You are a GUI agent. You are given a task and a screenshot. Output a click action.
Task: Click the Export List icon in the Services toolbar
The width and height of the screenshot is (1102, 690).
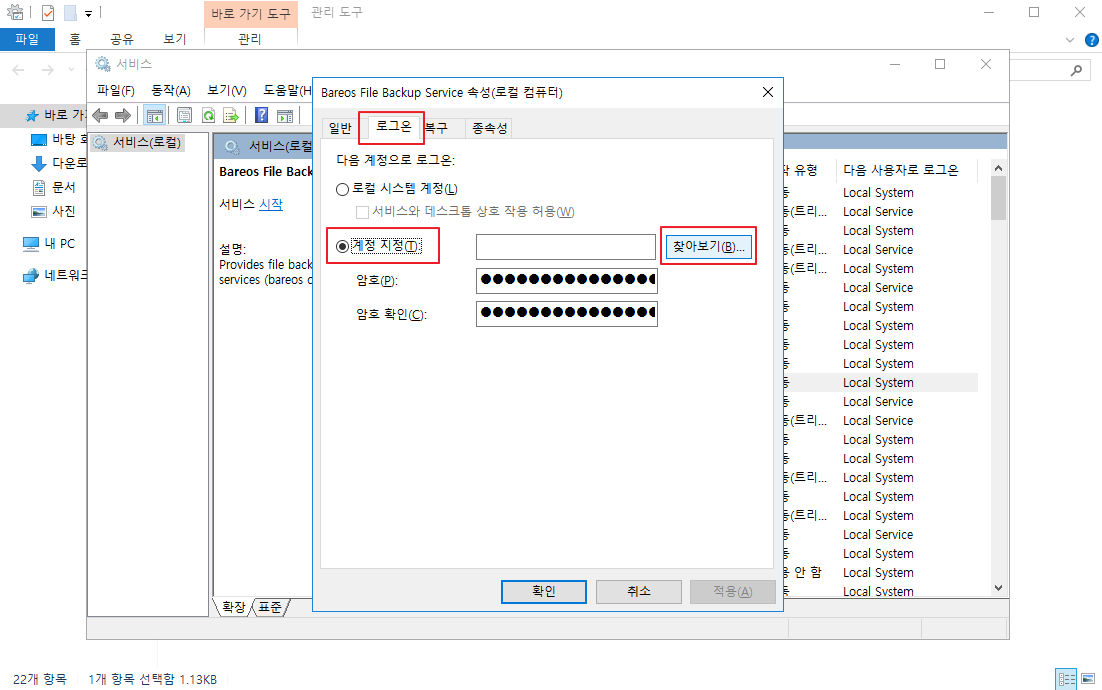[x=231, y=115]
